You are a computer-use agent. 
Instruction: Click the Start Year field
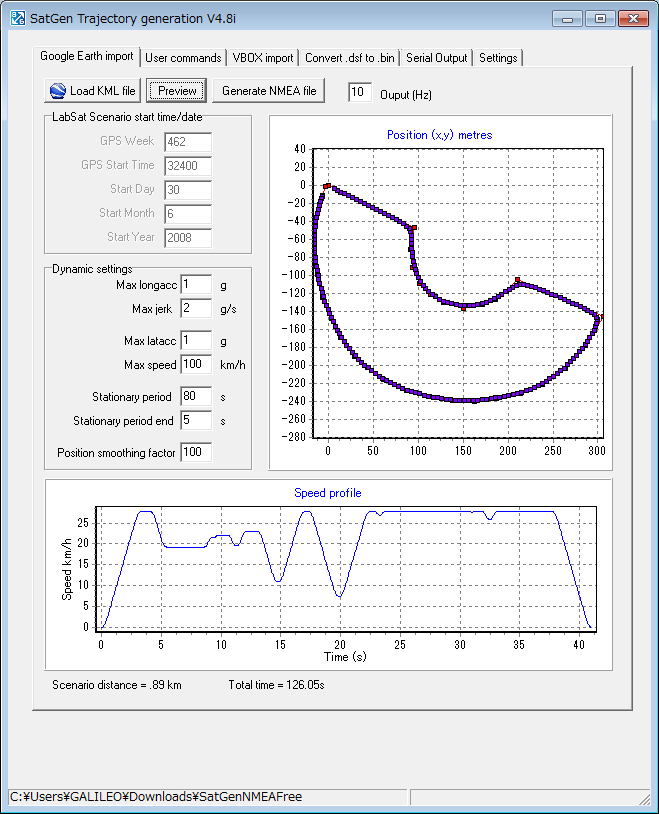[x=188, y=237]
